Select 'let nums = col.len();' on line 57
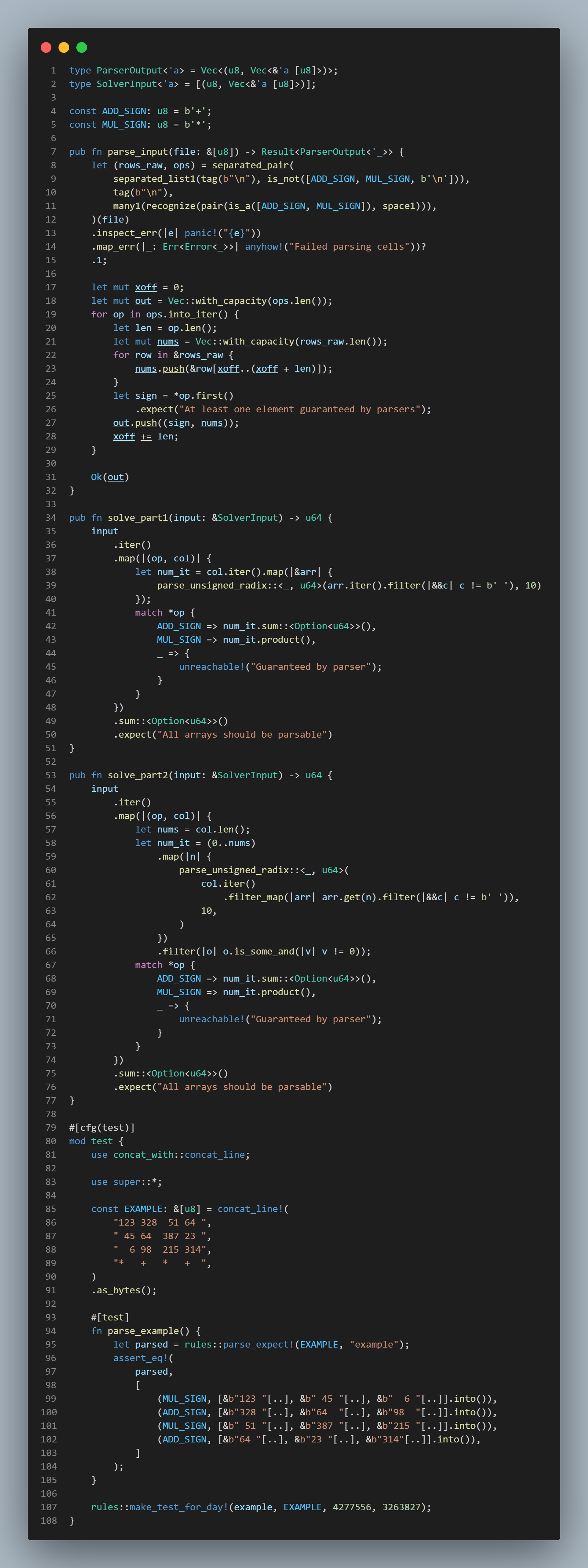588x1568 pixels. pyautogui.click(x=192, y=829)
